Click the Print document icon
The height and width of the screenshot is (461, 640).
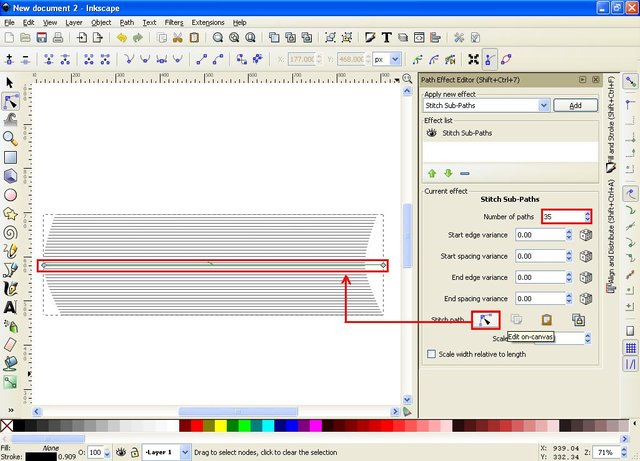pyautogui.click(x=58, y=38)
